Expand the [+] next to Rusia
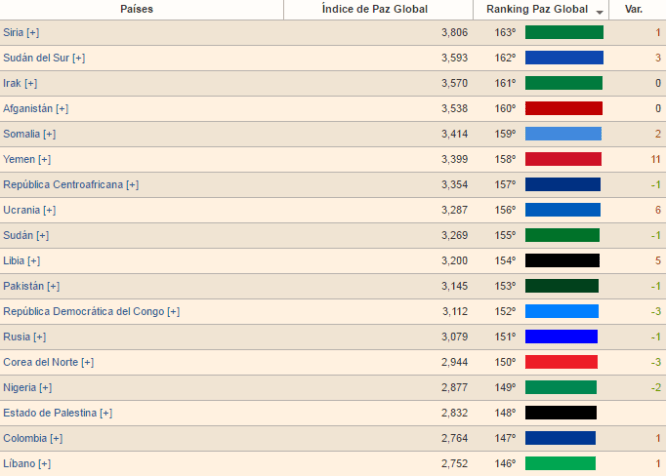Image resolution: width=666 pixels, height=476 pixels. pos(40,337)
